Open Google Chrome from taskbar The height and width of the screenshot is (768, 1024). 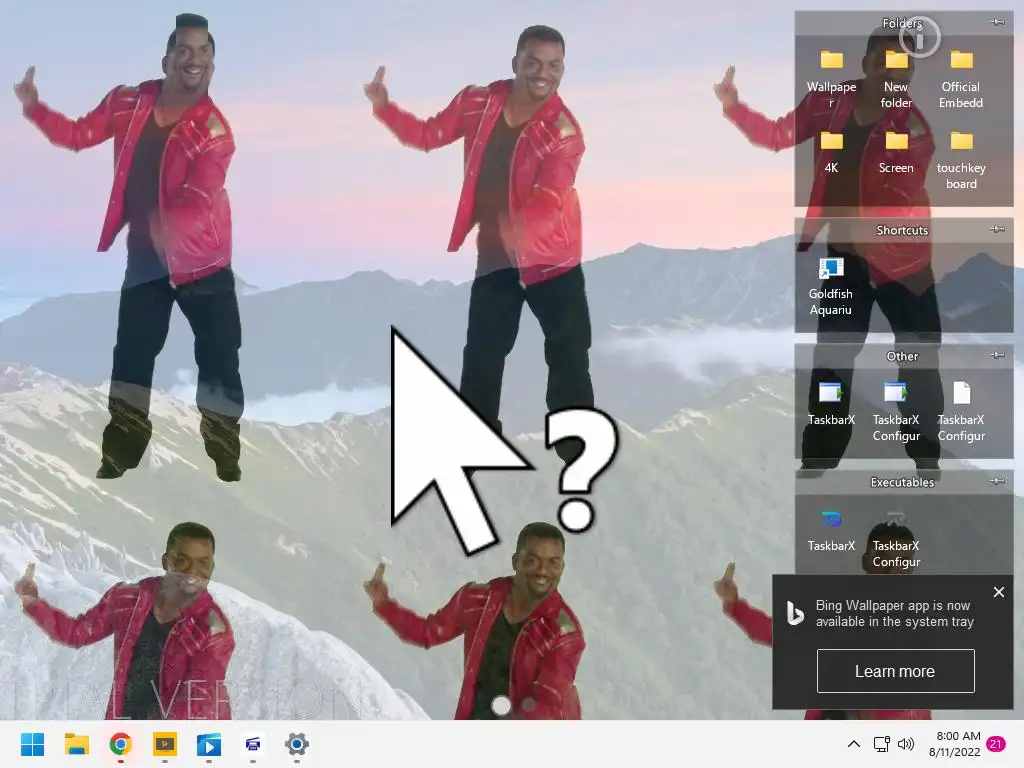click(x=121, y=744)
